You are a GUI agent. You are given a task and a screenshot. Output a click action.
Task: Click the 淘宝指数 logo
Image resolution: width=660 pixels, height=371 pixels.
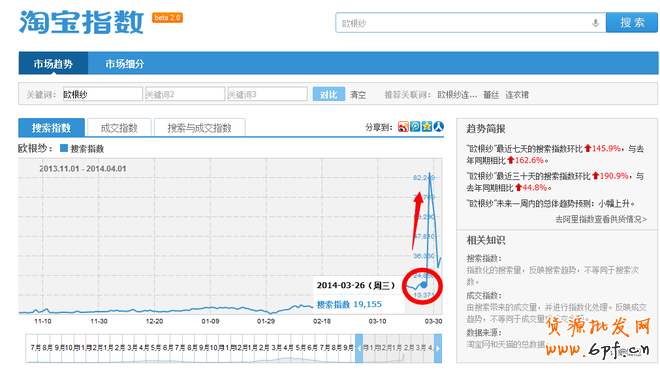tap(81, 22)
